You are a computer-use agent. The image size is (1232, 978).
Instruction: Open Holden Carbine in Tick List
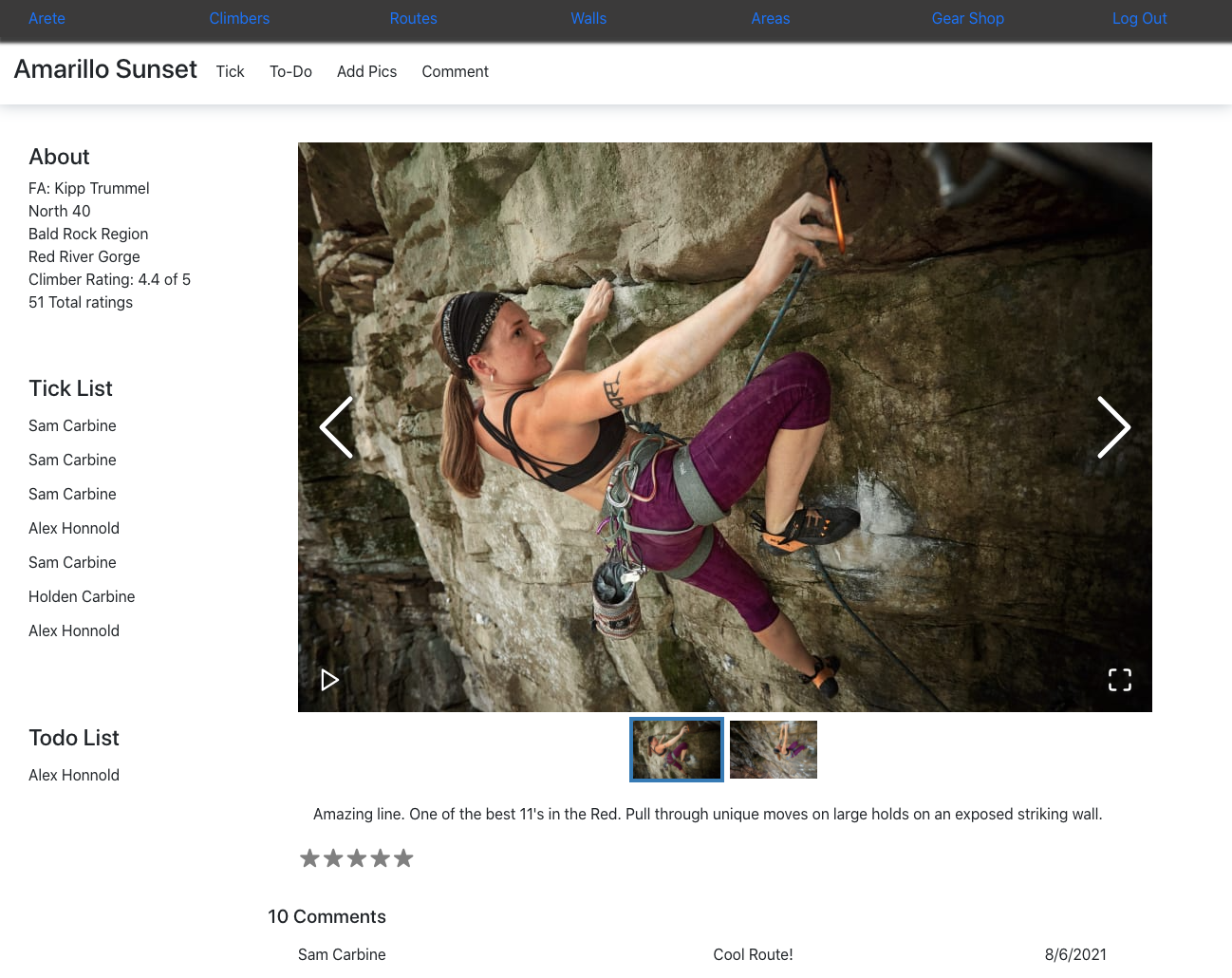tap(82, 596)
